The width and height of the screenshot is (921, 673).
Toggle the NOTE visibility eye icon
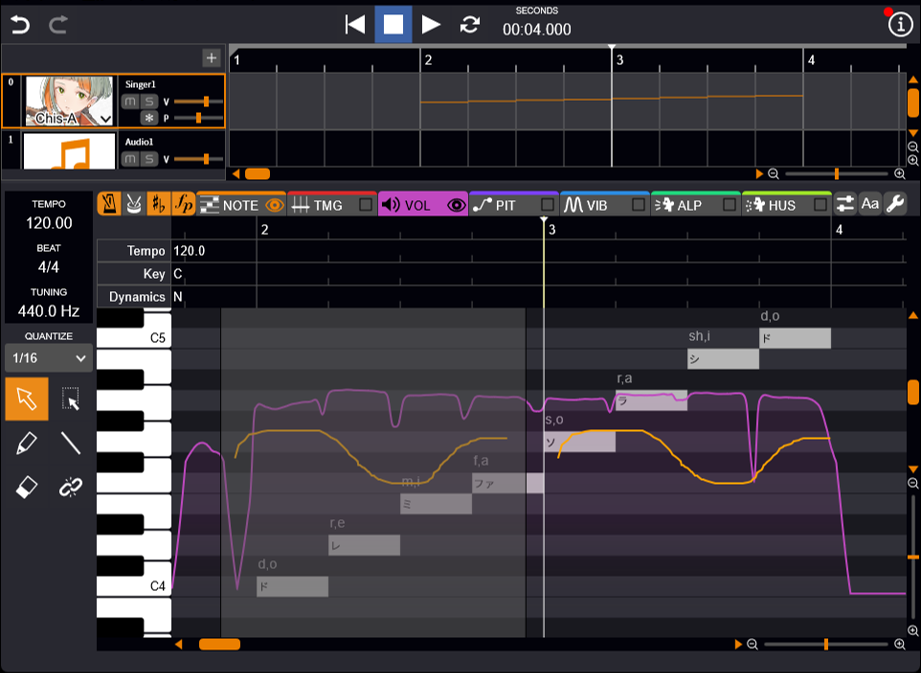(275, 205)
